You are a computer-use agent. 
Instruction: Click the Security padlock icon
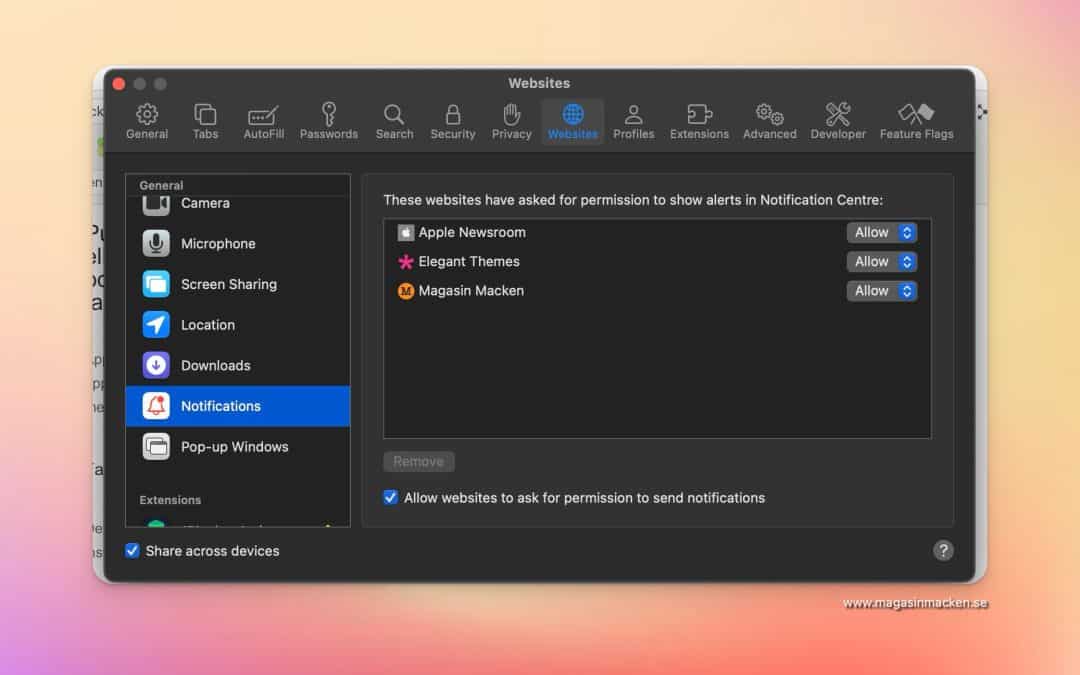(x=453, y=115)
